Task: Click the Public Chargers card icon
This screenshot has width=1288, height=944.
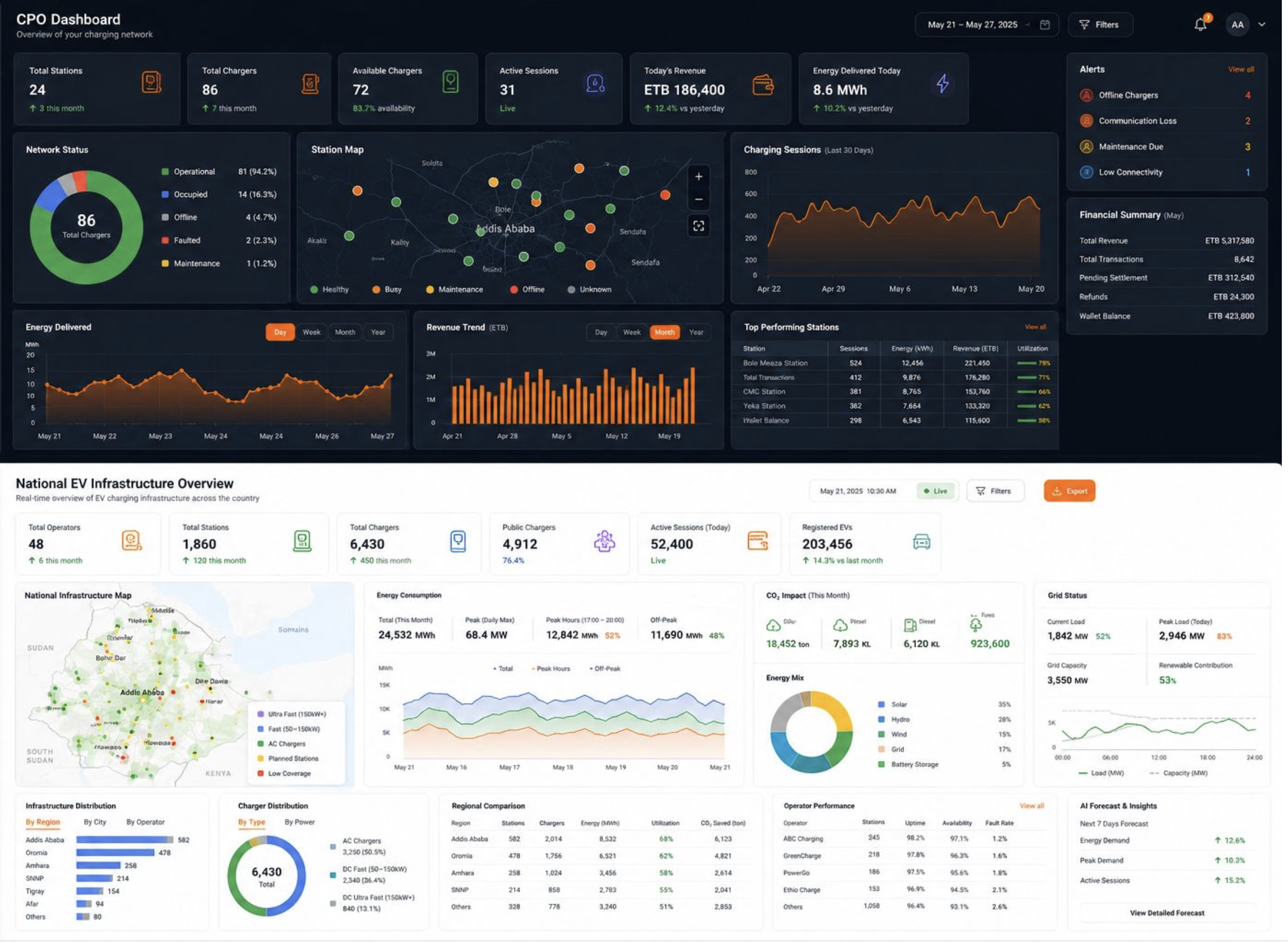Action: [604, 542]
